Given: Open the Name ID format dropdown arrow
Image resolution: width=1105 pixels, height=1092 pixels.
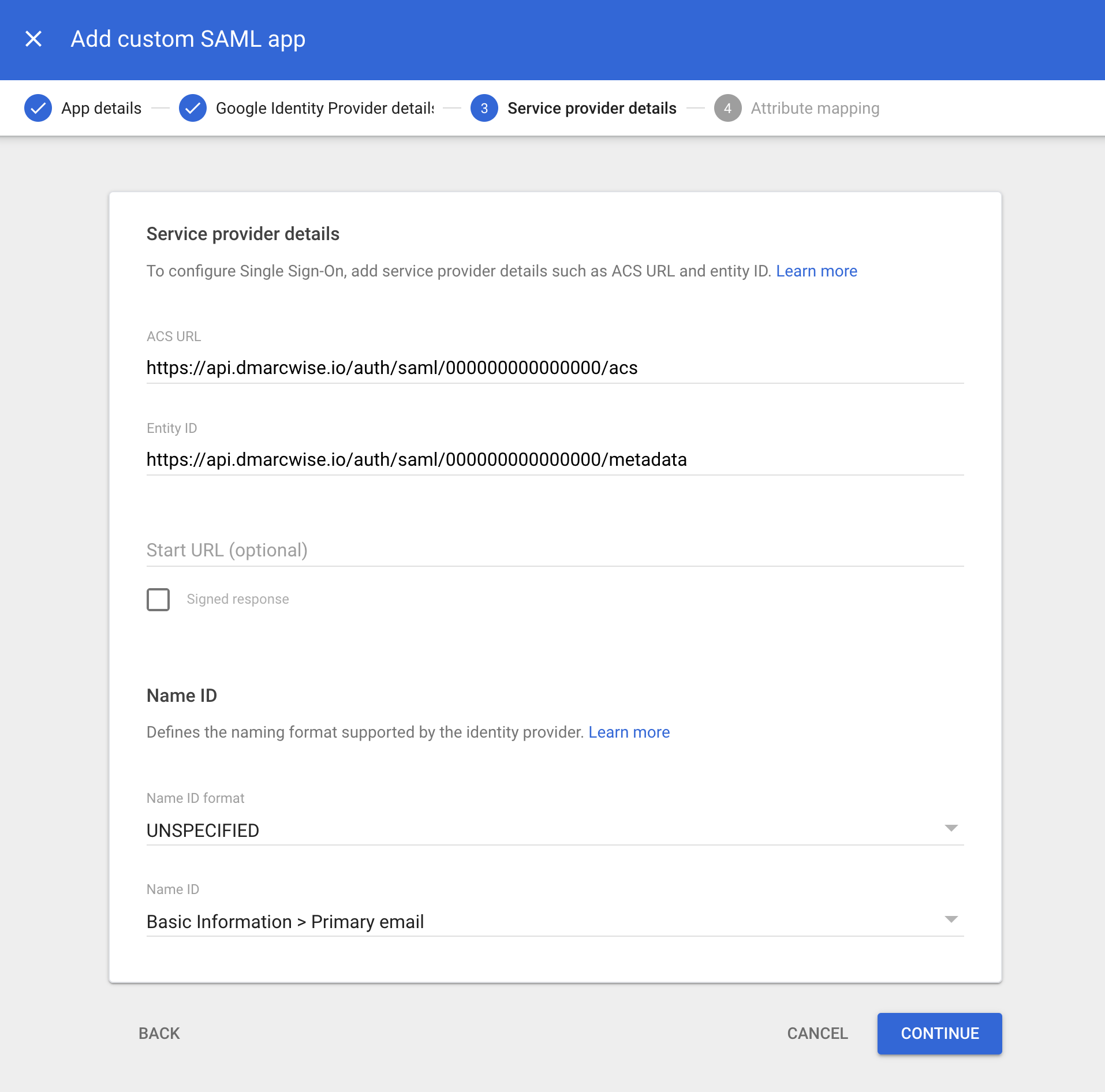Looking at the screenshot, I should coord(953,829).
